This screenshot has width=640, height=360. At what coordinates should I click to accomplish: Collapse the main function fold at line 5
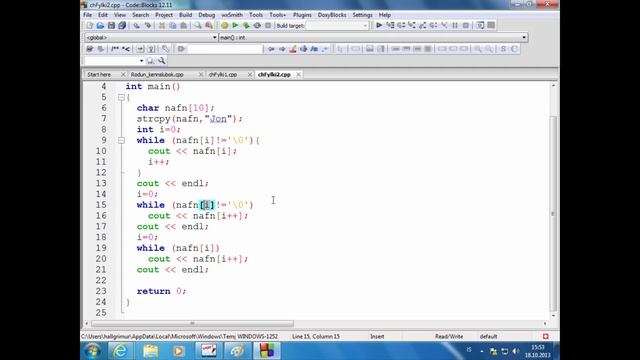click(x=121, y=98)
